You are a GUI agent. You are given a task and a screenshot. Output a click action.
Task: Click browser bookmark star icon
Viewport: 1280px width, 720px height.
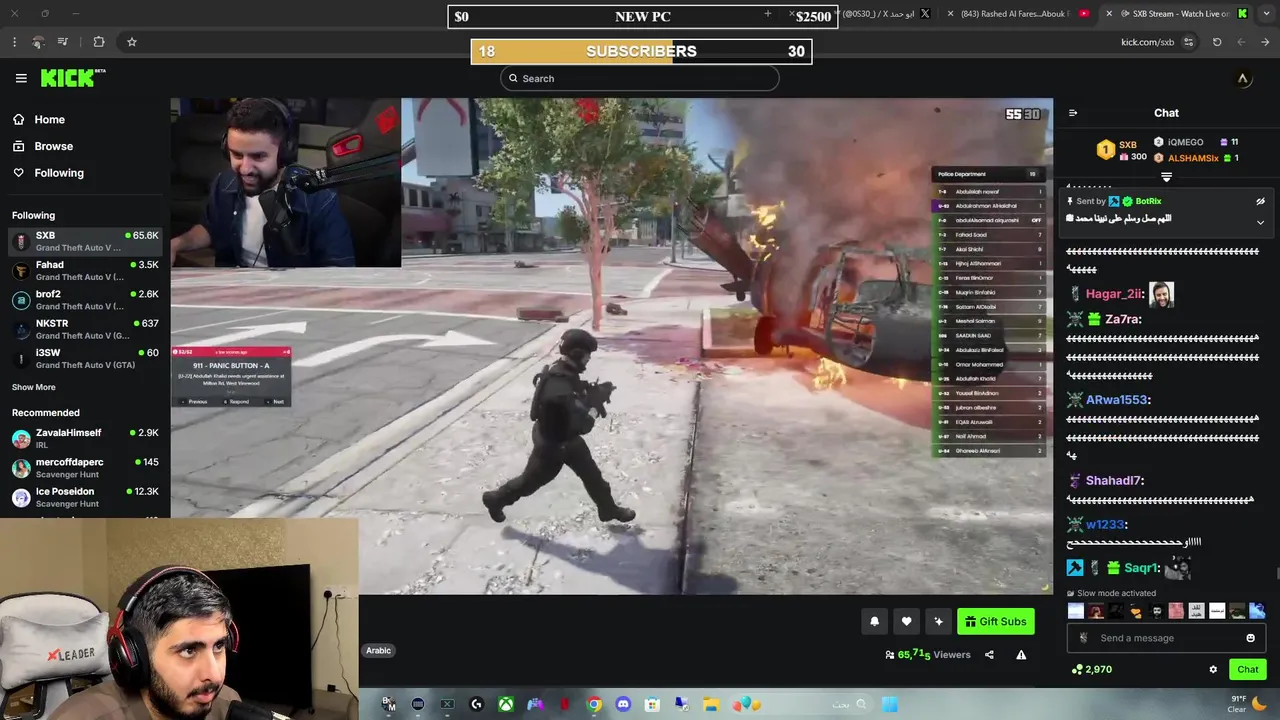(x=132, y=42)
